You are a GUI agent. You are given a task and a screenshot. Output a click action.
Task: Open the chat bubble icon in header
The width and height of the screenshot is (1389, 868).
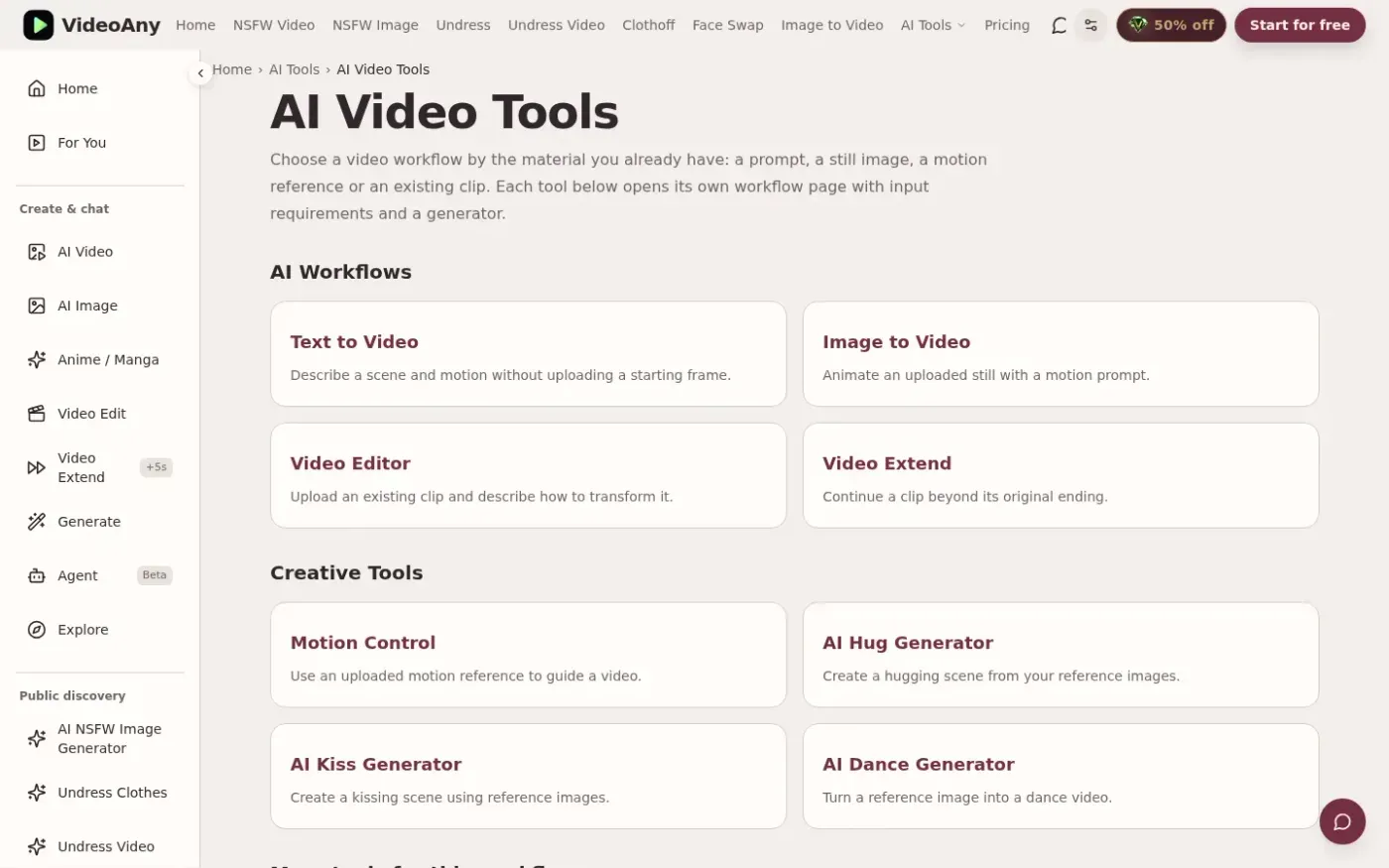click(x=1059, y=25)
